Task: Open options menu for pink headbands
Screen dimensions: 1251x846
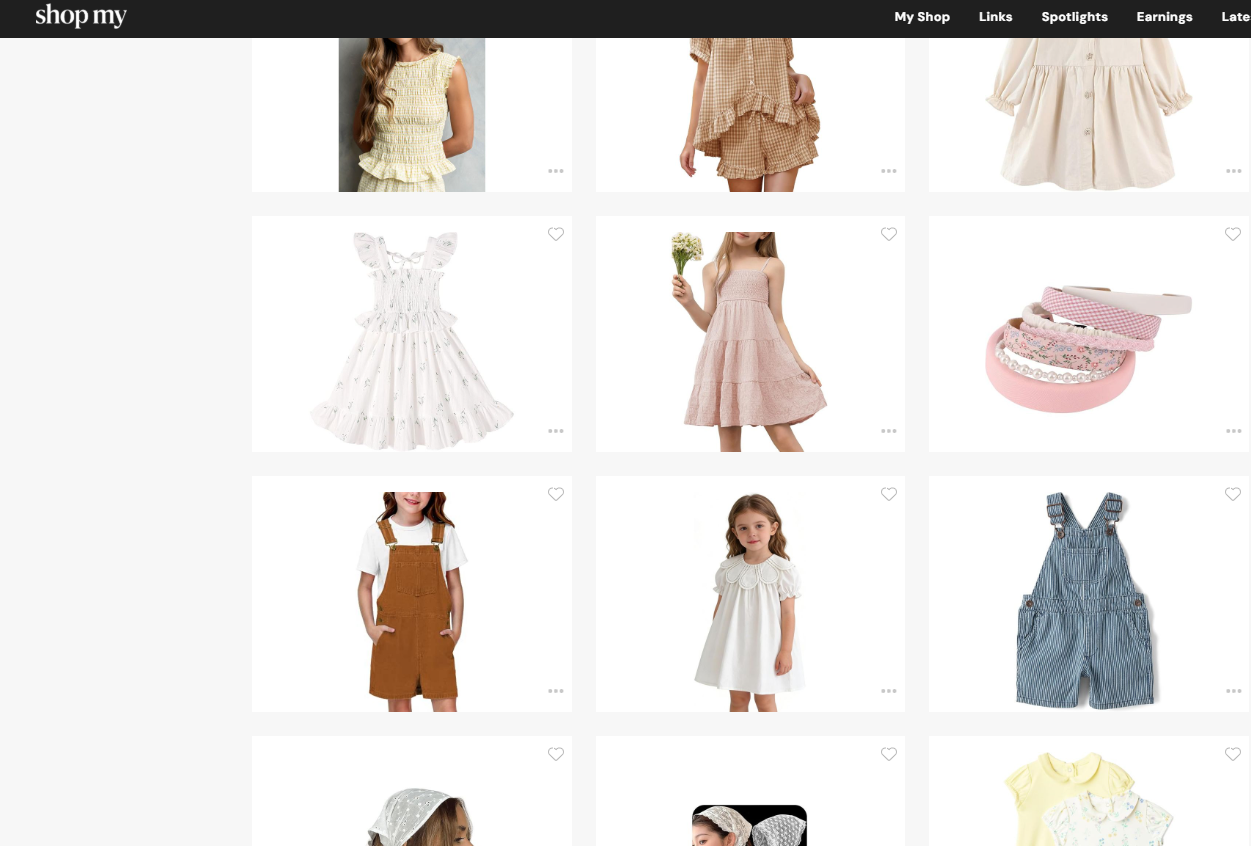Action: pos(1234,431)
